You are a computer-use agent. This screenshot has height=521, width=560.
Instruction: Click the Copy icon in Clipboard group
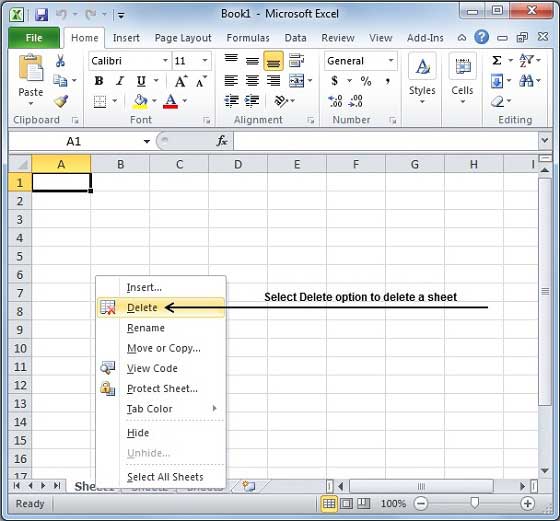coord(60,81)
